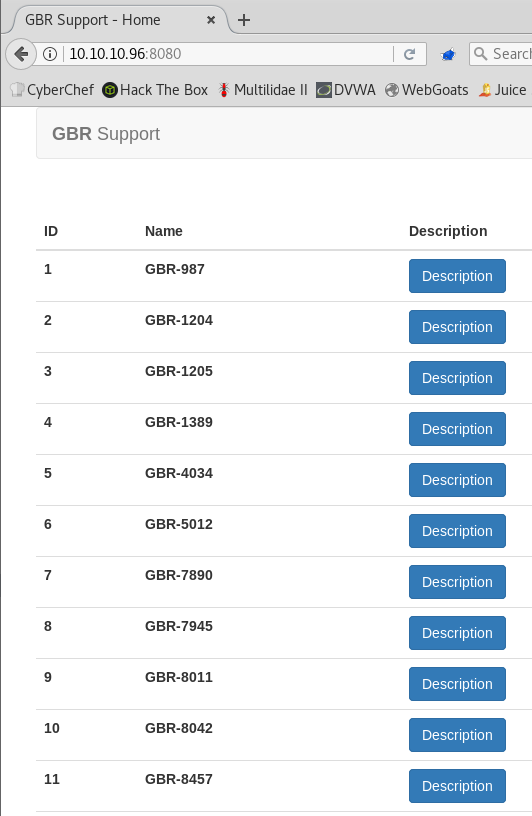Open the CyberChef bookmark

[52, 90]
